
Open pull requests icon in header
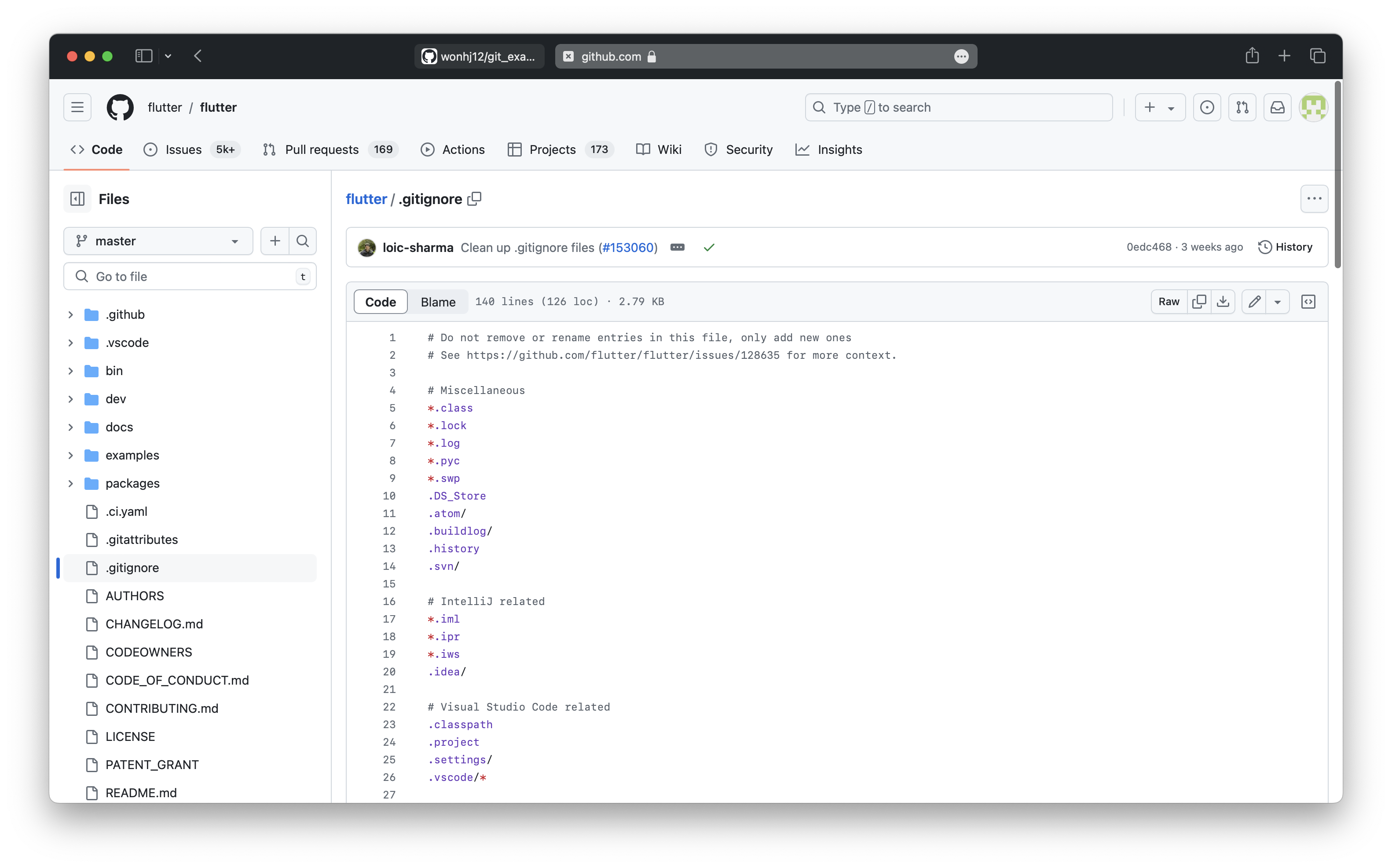[1242, 107]
